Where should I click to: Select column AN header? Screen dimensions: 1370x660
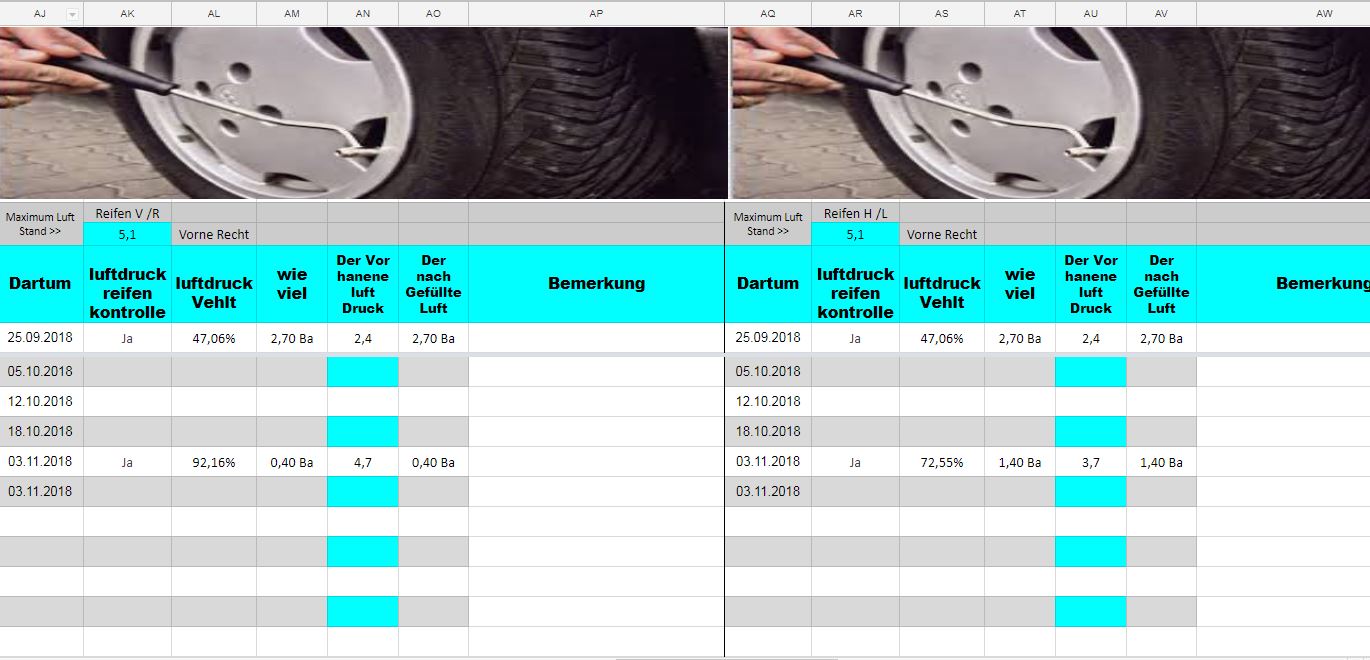(363, 14)
